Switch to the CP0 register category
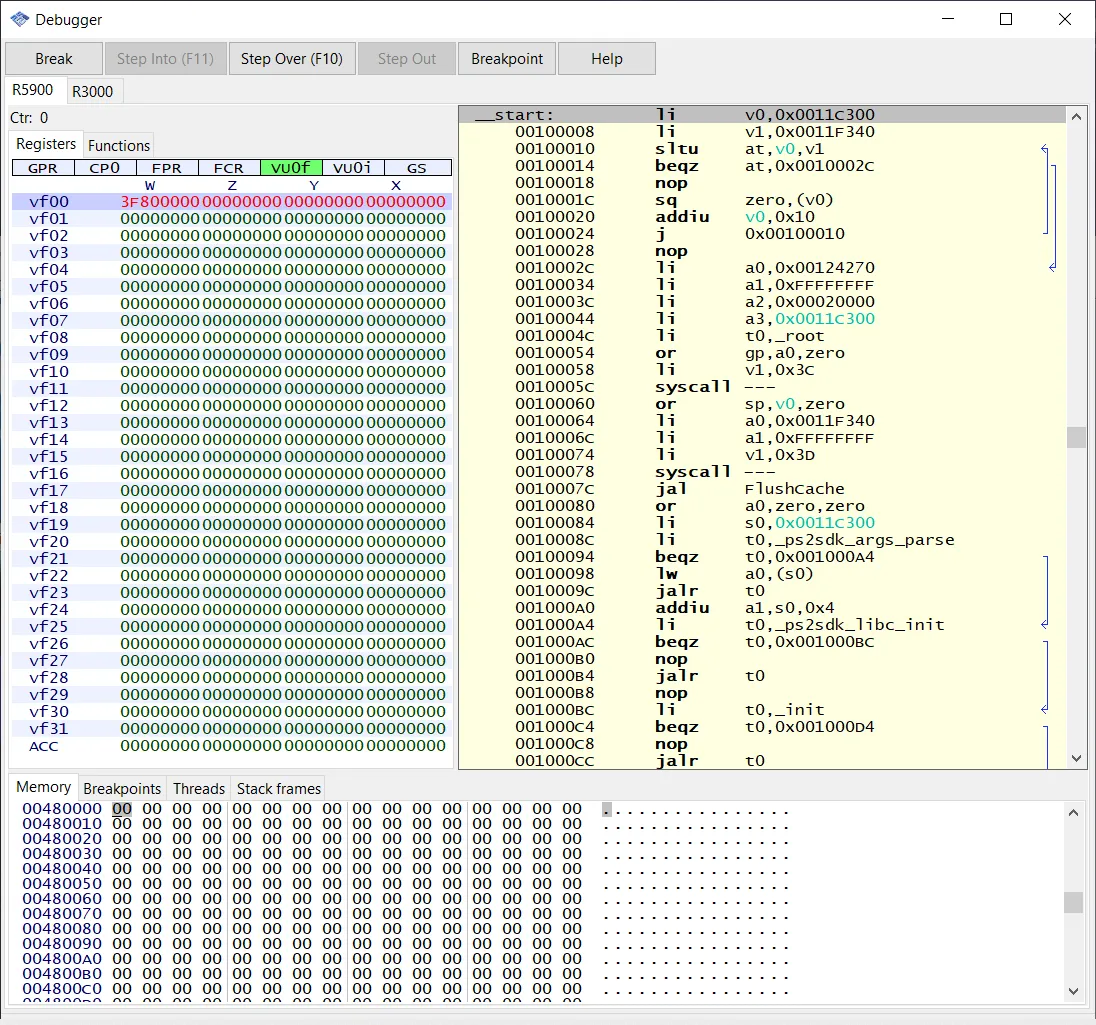The height and width of the screenshot is (1025, 1096). [x=105, y=168]
